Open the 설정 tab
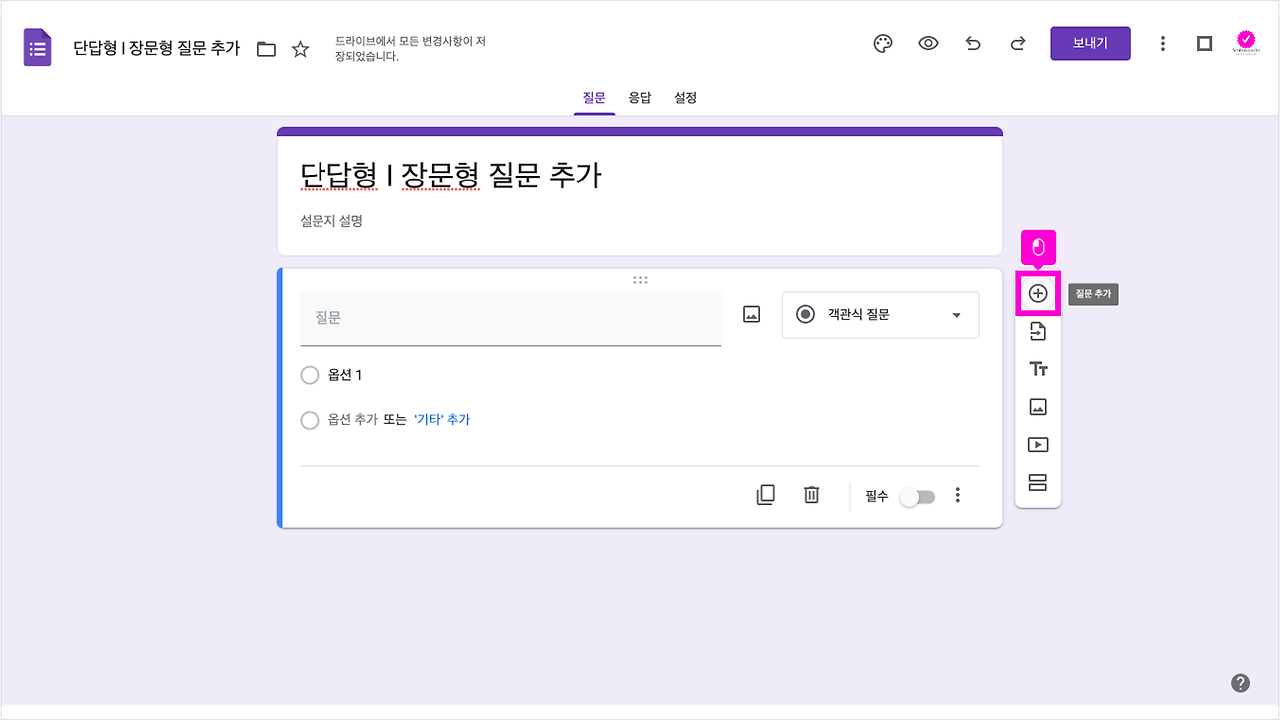 (685, 97)
